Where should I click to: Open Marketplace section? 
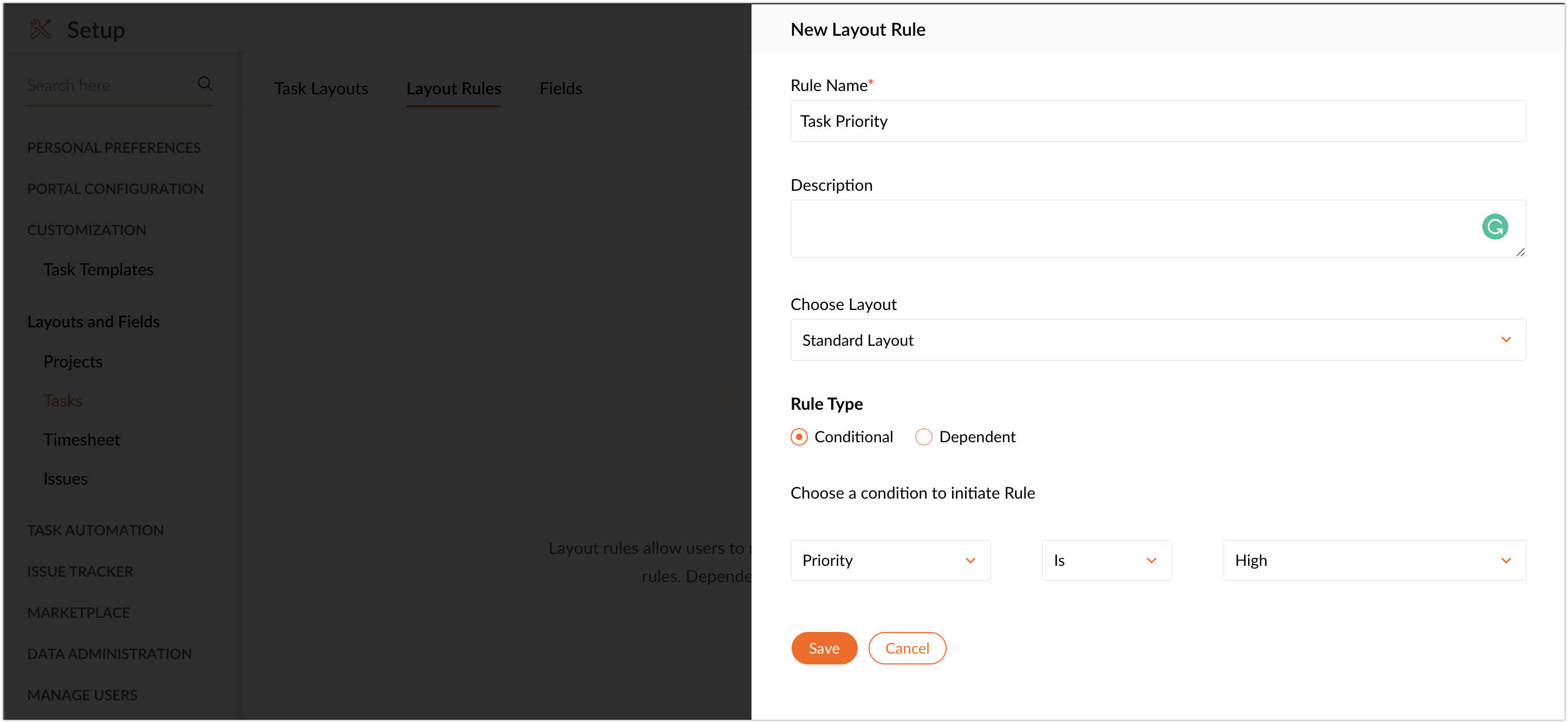tap(79, 612)
